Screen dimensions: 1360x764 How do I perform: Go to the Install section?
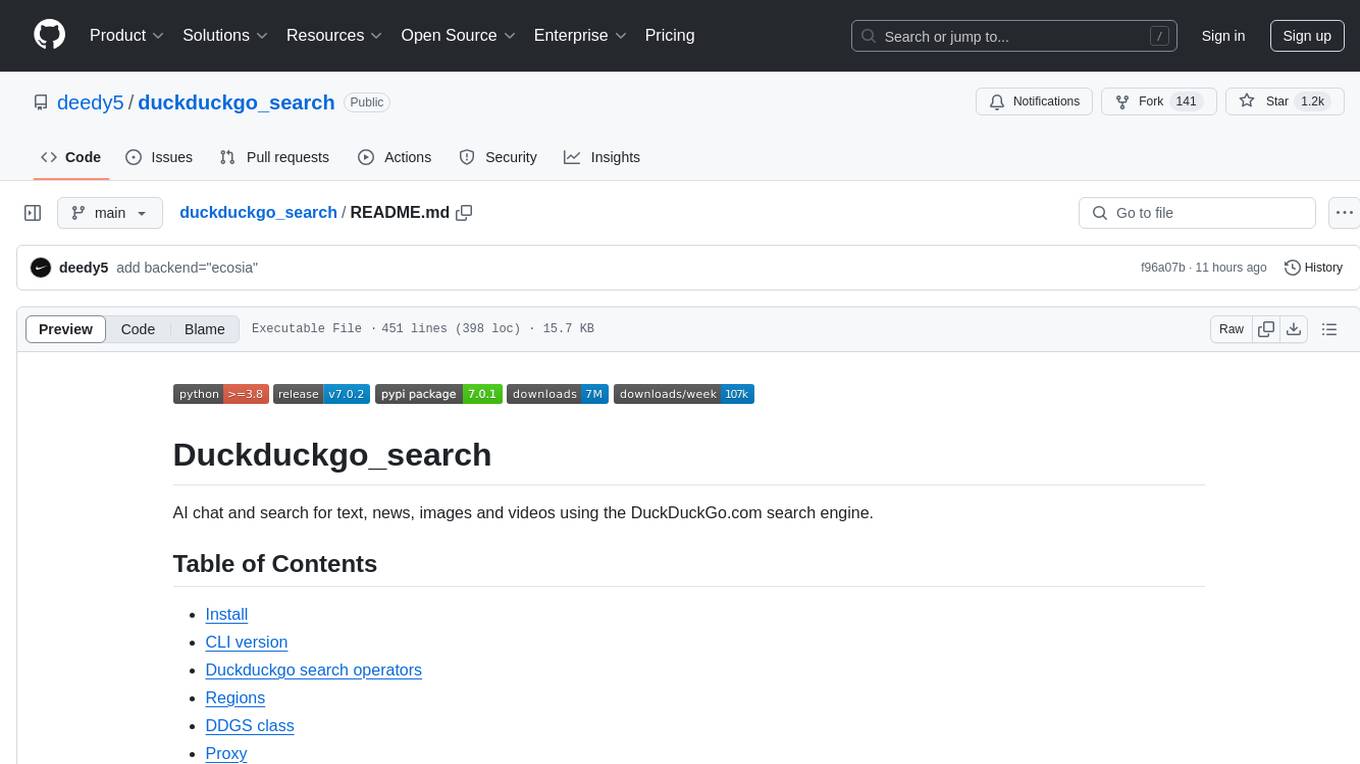[227, 614]
